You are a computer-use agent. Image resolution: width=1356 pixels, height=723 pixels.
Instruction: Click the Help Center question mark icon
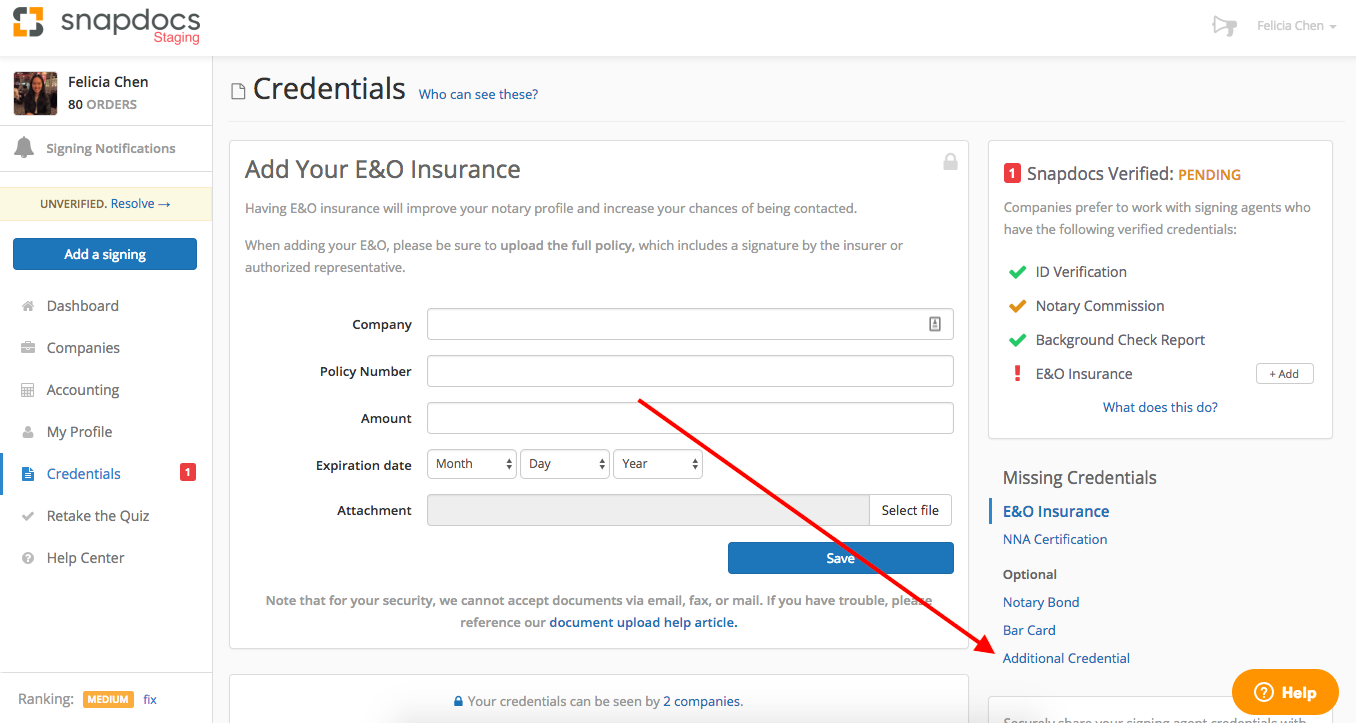tap(27, 557)
